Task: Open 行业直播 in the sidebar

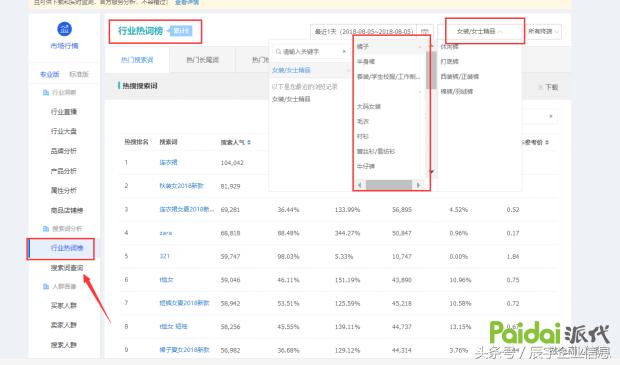Action: coord(64,112)
